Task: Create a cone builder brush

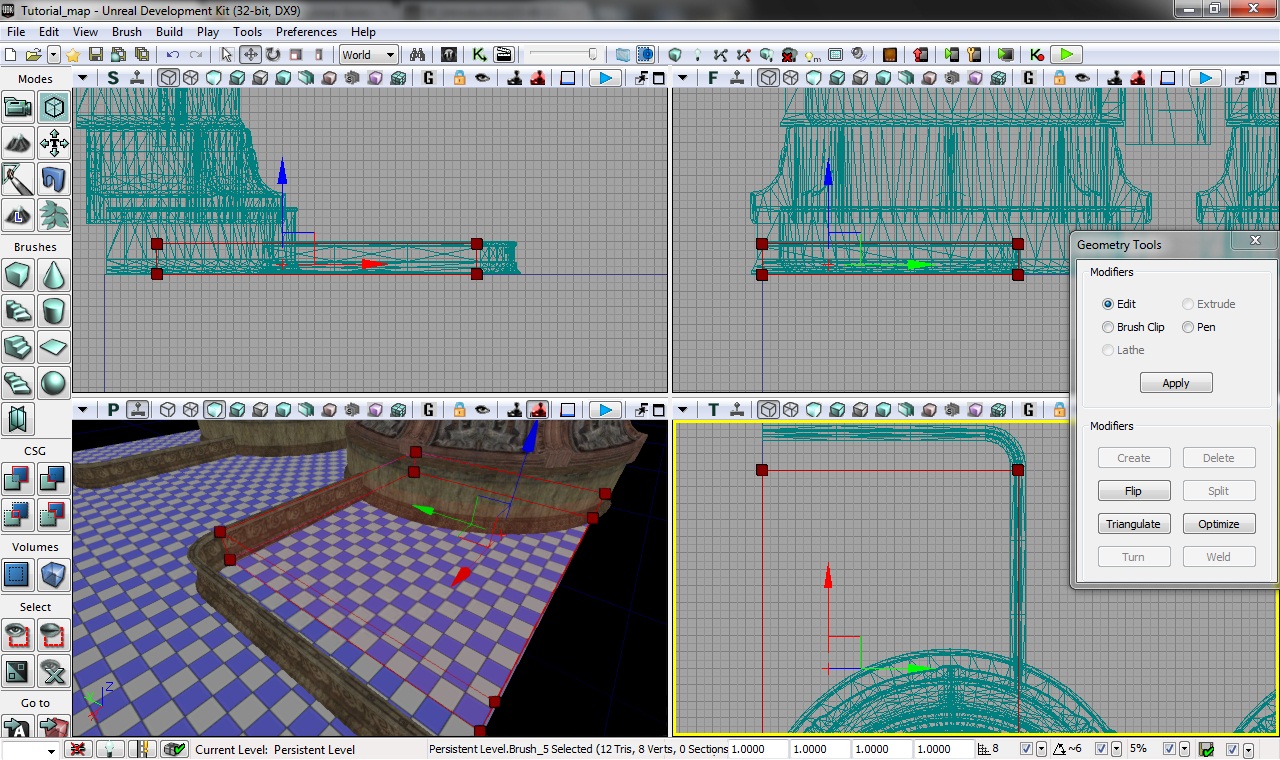Action: (54, 274)
